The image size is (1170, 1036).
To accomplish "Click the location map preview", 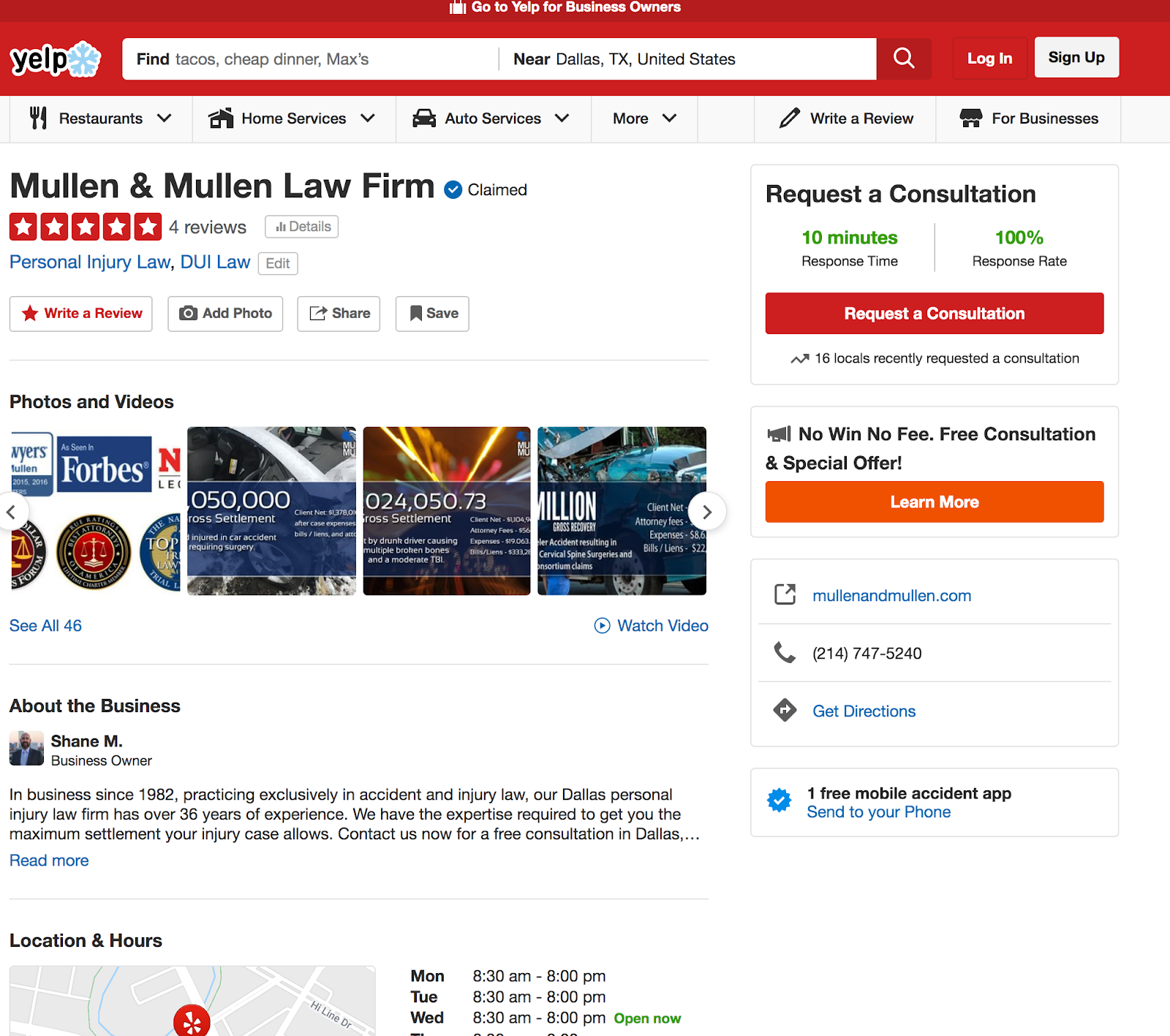I will pos(192,1001).
